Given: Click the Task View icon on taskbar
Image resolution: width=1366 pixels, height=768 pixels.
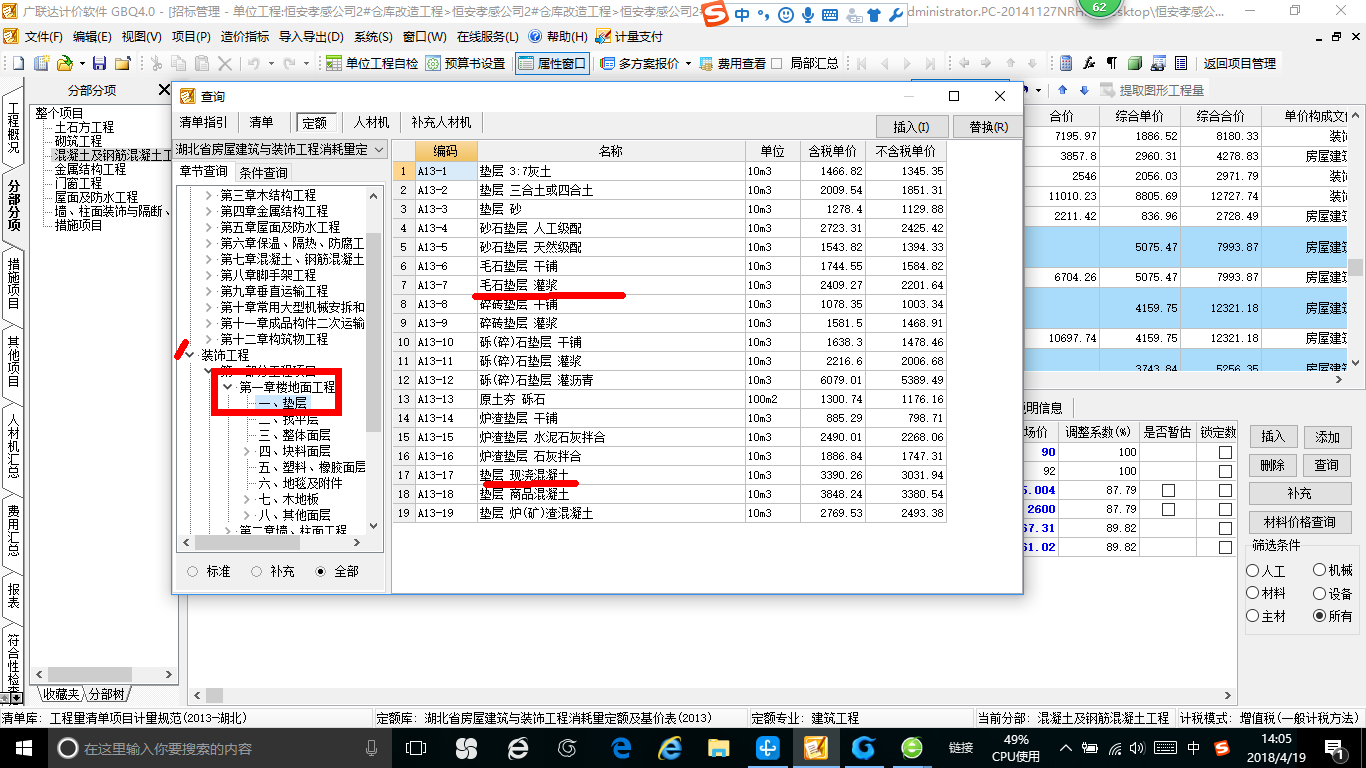Looking at the screenshot, I should [x=415, y=747].
